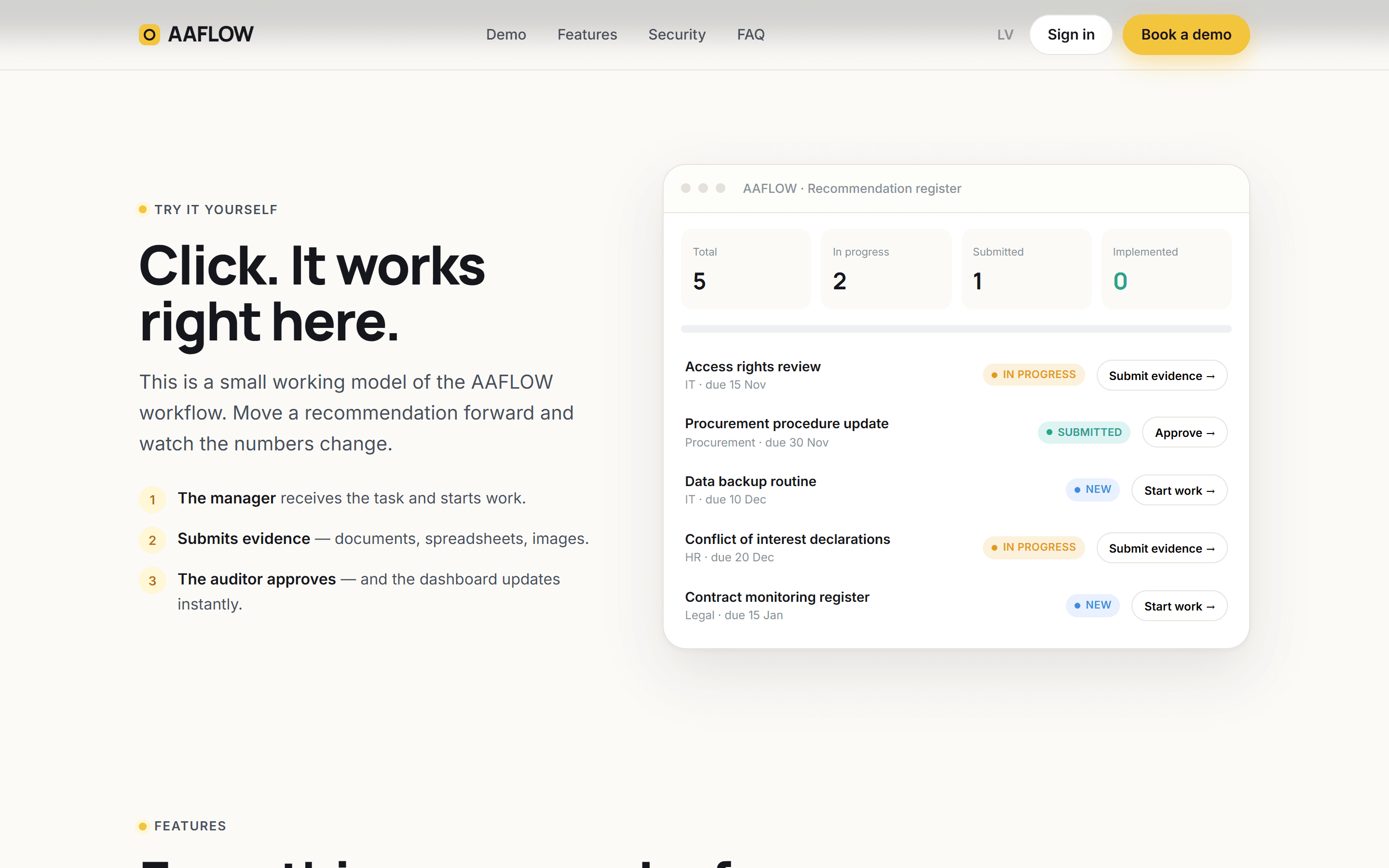Open the FAQ navigation item

750,34
